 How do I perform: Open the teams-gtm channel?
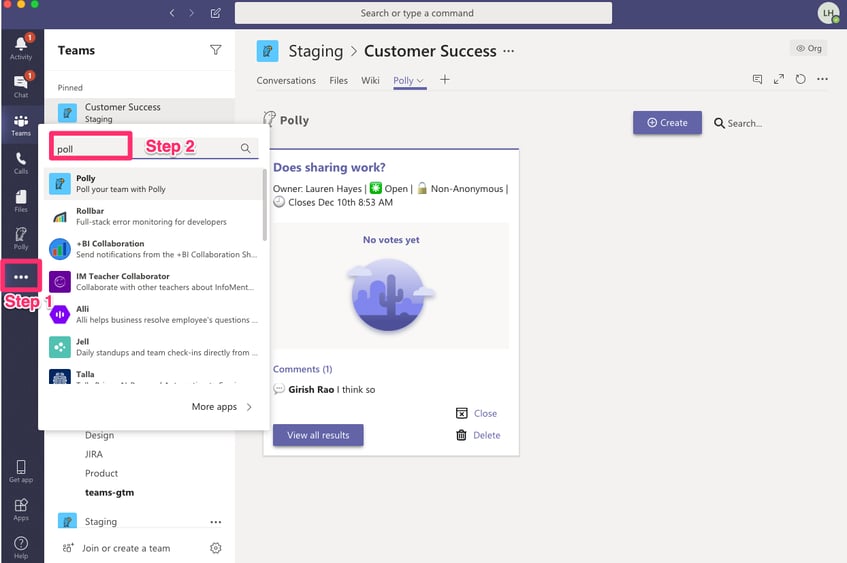(x=109, y=492)
